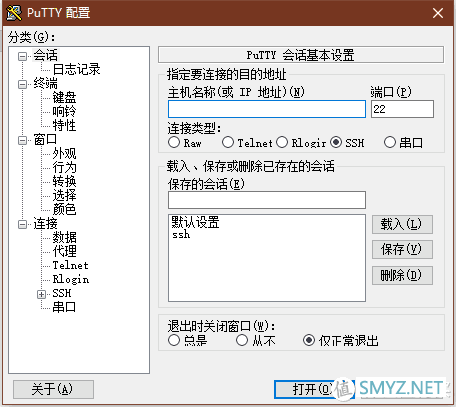
Task: Focus the port field showing 22
Action: (x=402, y=109)
